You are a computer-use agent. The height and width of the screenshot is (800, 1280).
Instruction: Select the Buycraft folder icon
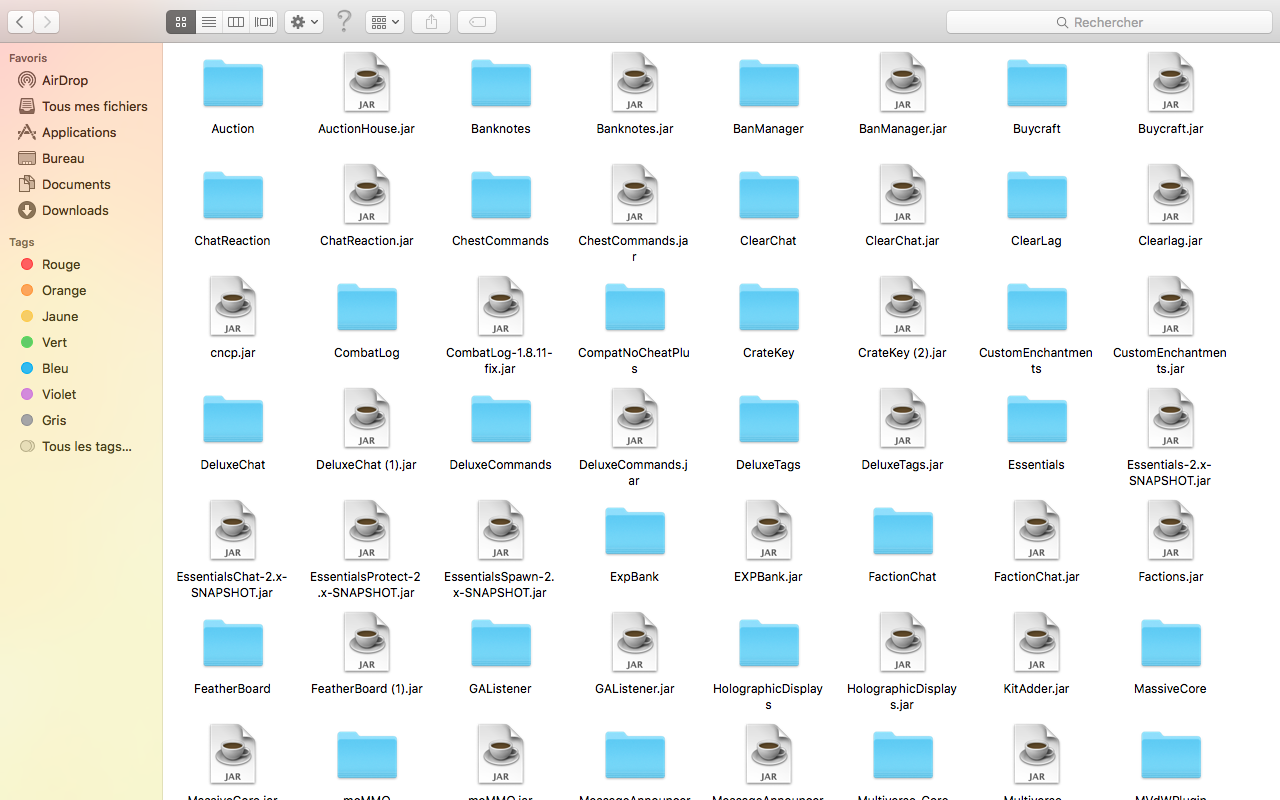(x=1037, y=83)
